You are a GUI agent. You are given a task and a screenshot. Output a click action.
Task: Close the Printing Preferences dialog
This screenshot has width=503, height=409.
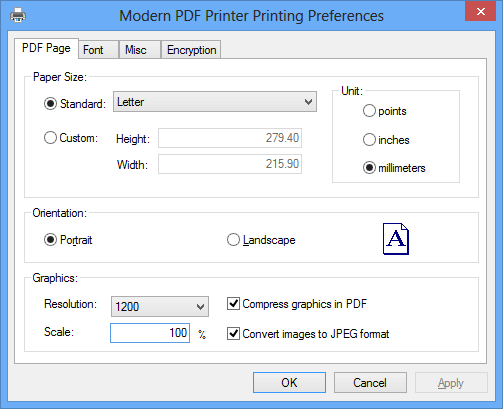pyautogui.click(x=480, y=12)
